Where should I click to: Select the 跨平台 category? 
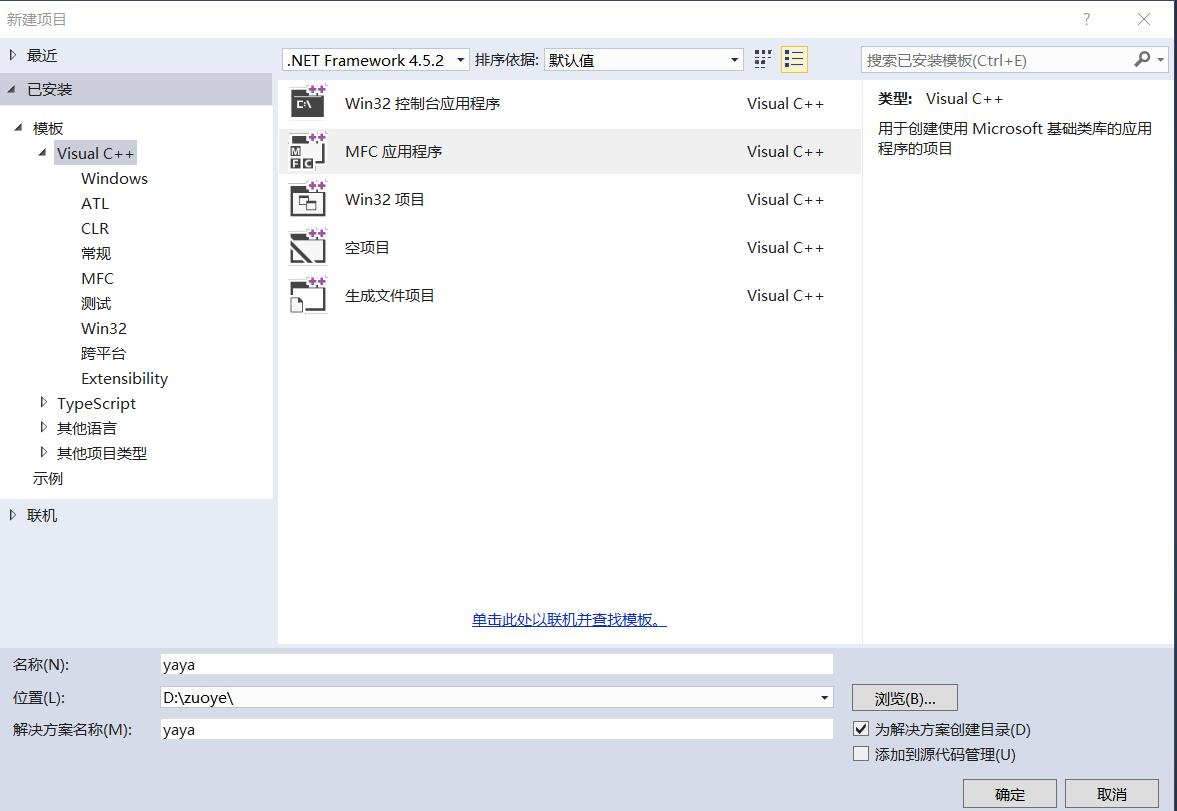[x=103, y=353]
